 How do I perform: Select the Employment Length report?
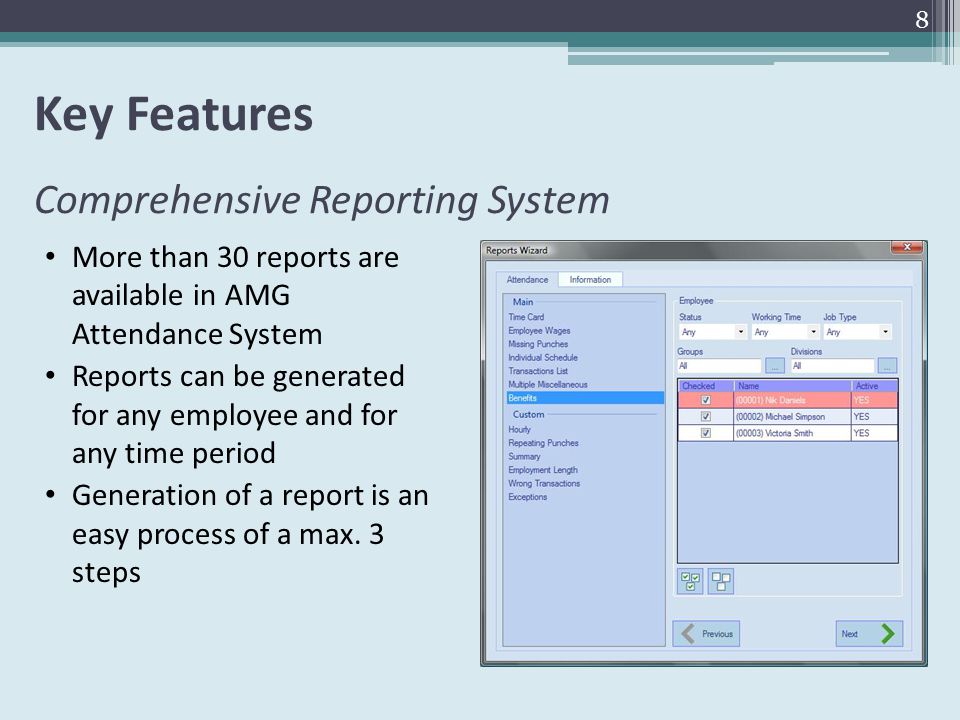tap(542, 470)
